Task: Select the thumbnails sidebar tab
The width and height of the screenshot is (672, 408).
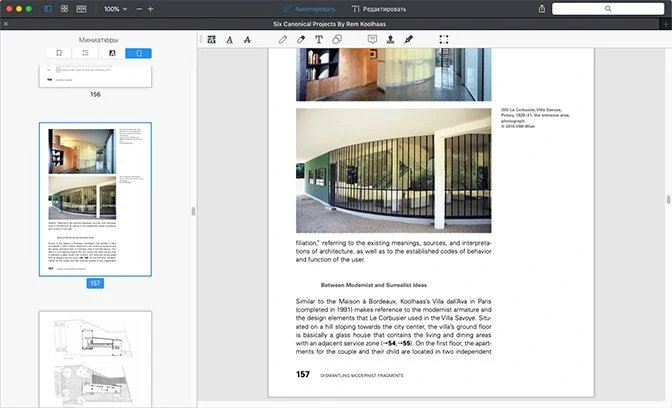Action: point(138,53)
